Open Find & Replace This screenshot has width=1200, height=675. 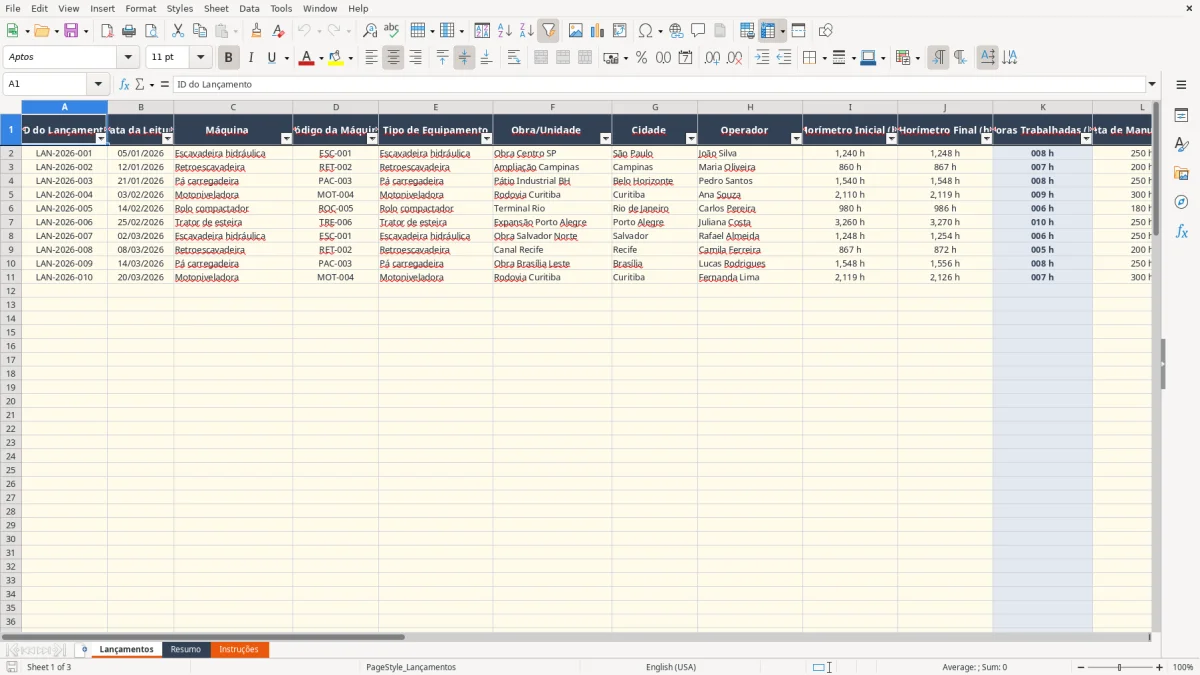click(370, 31)
